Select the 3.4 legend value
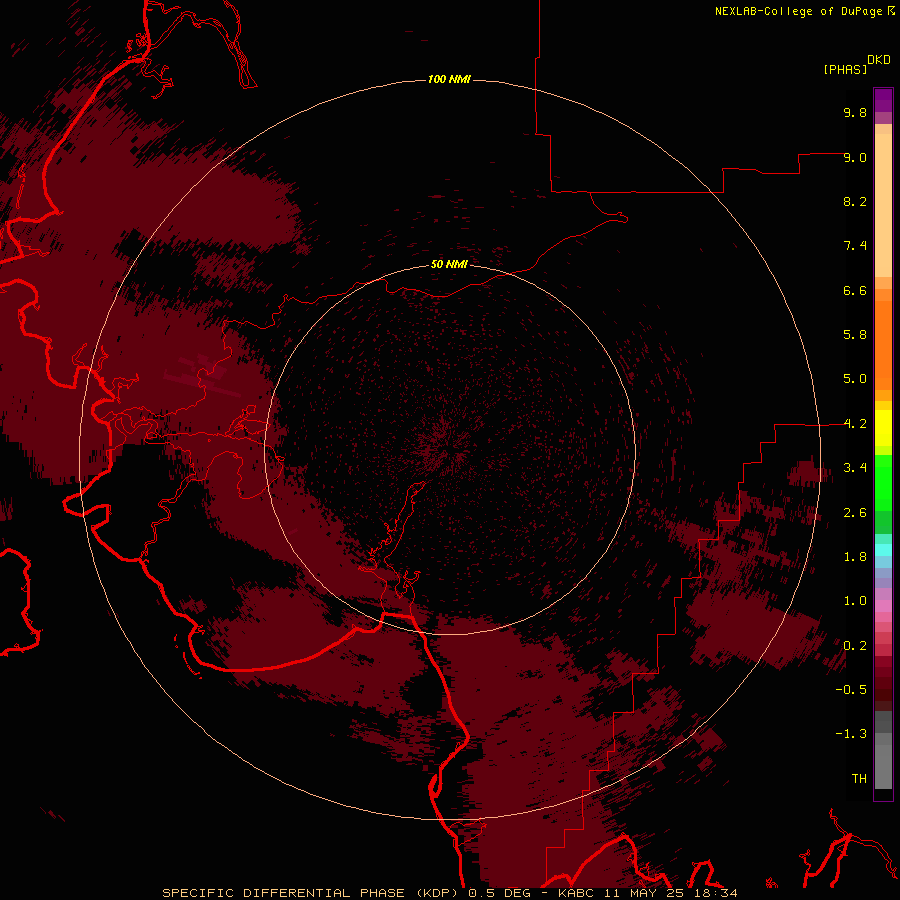Image resolution: width=900 pixels, height=900 pixels. (855, 468)
